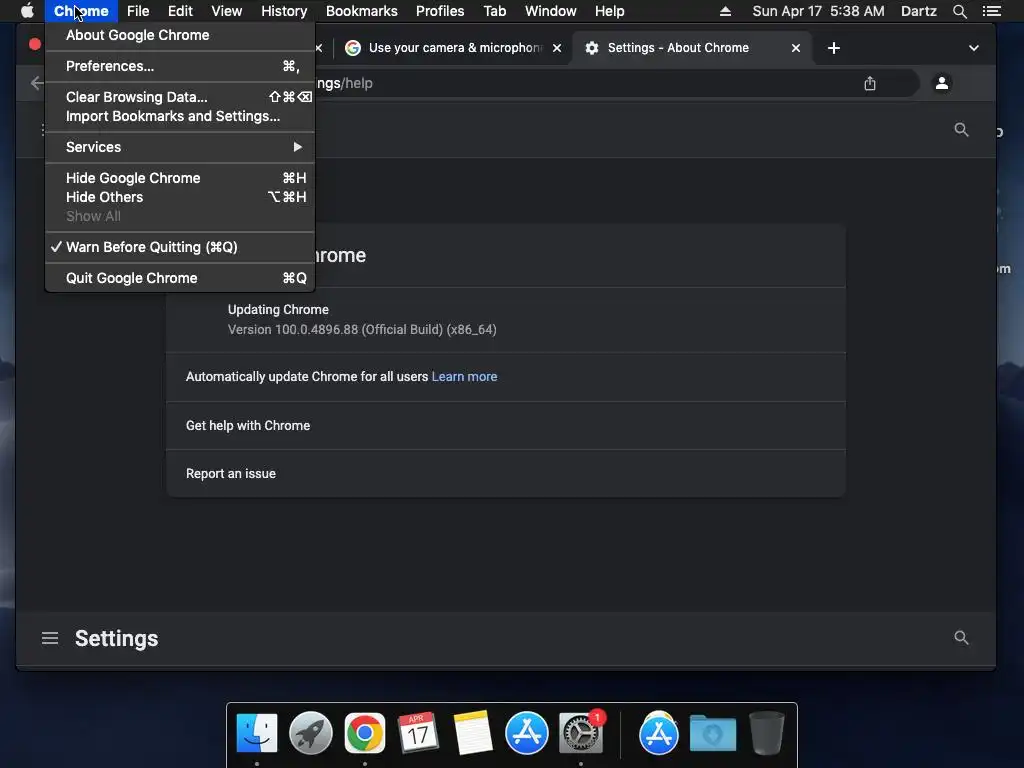Open Launchpad rocket in the Dock
The width and height of the screenshot is (1024, 768).
pyautogui.click(x=311, y=733)
